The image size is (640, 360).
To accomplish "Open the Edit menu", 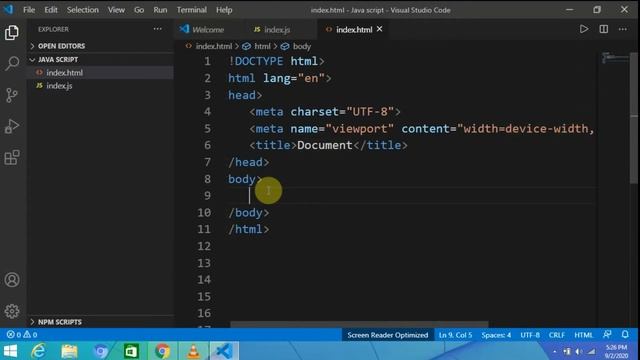I will (x=51, y=10).
